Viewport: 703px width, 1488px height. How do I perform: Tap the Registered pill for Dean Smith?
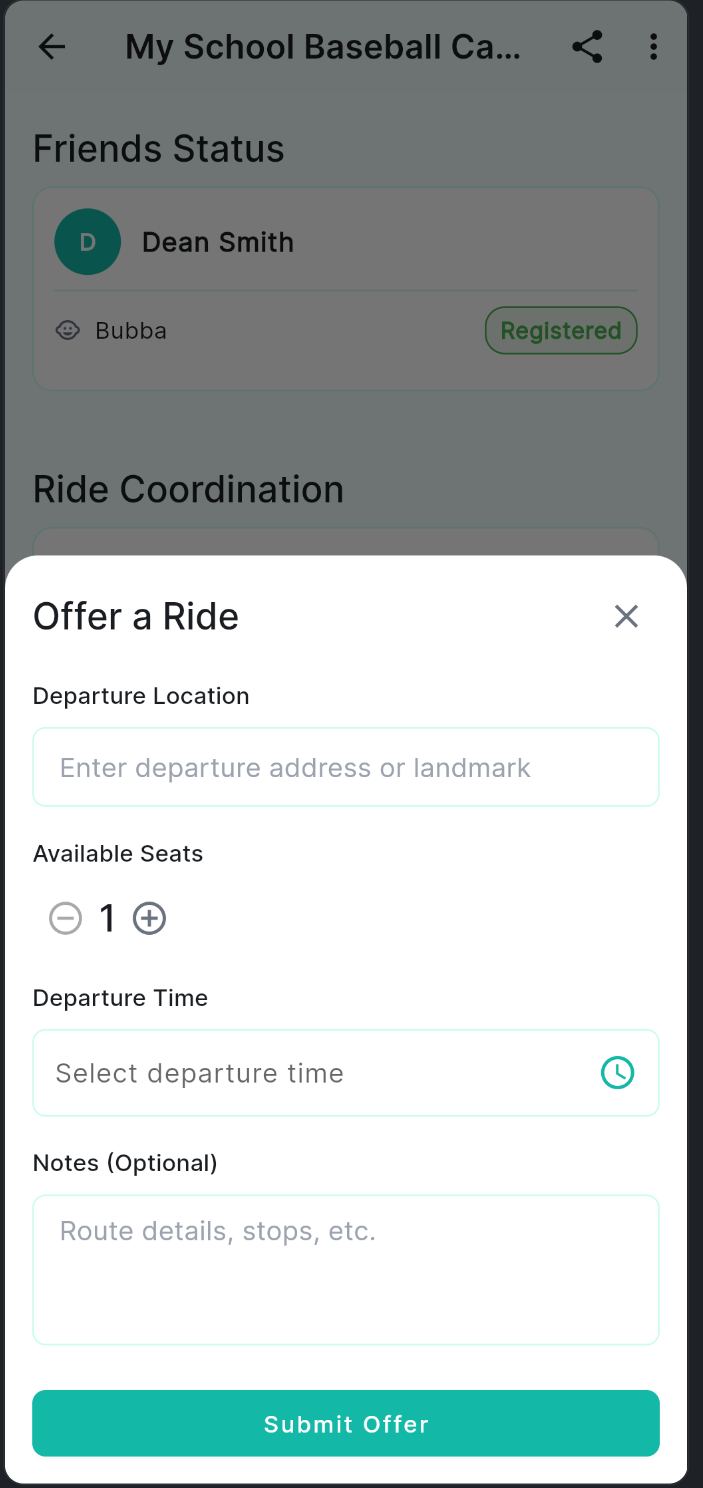tap(561, 330)
